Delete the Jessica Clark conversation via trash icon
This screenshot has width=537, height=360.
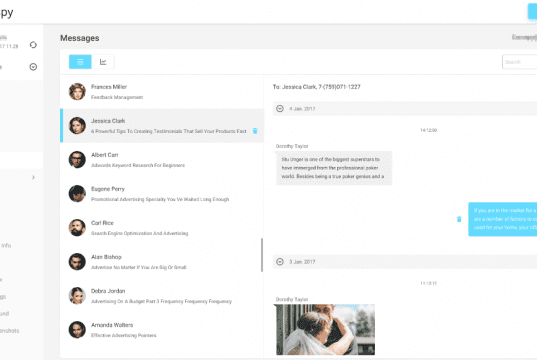[255, 131]
